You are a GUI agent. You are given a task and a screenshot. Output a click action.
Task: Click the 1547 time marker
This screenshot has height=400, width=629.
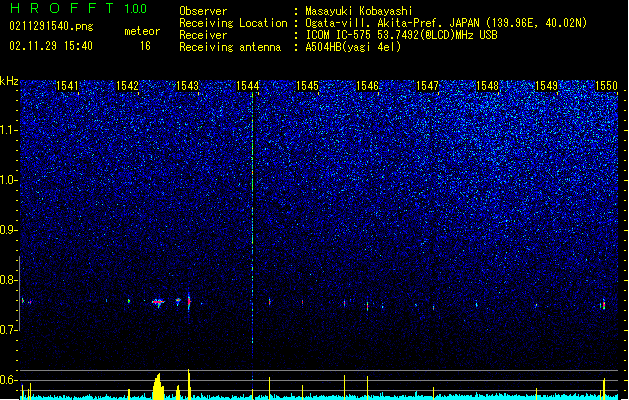[428, 86]
